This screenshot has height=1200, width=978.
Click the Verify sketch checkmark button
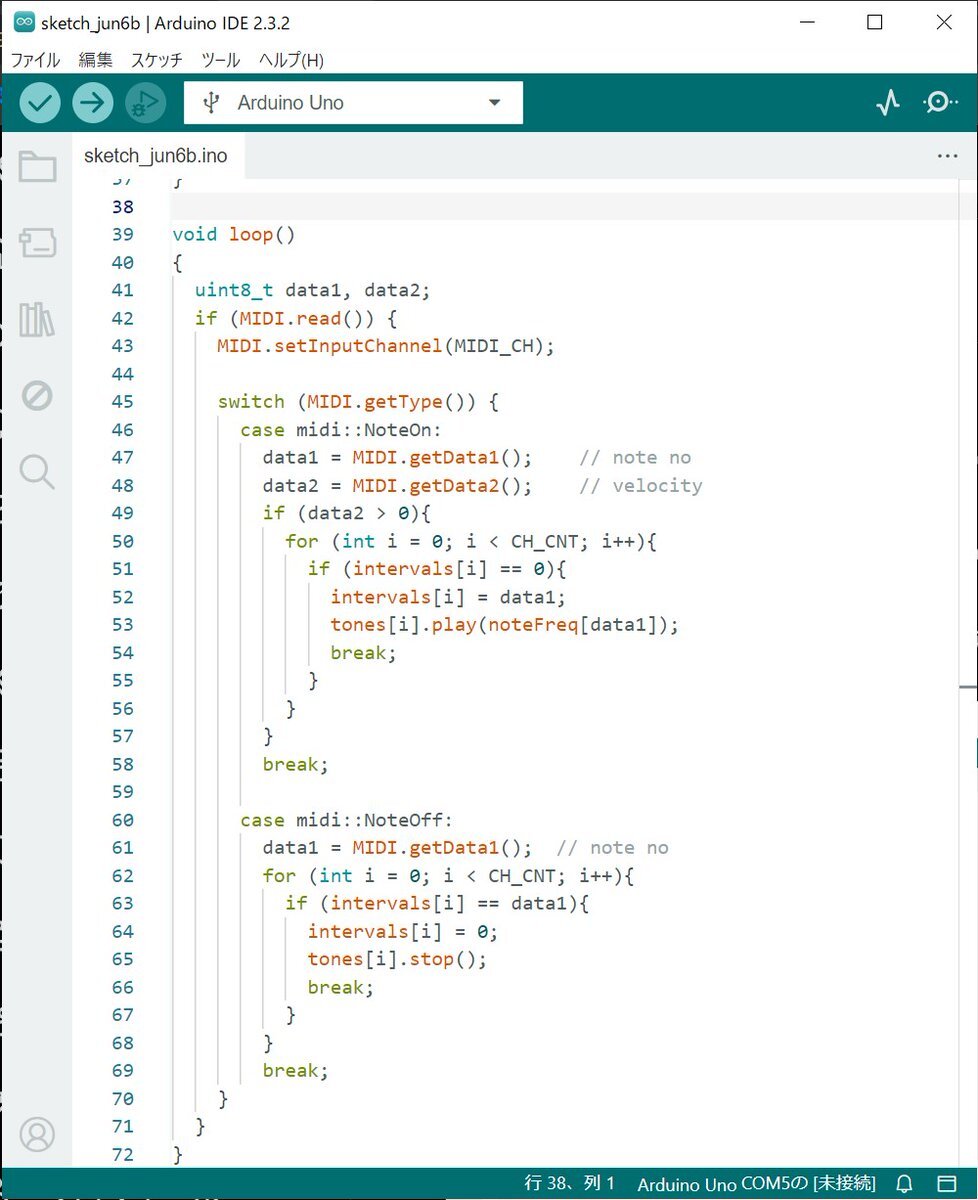[x=40, y=102]
